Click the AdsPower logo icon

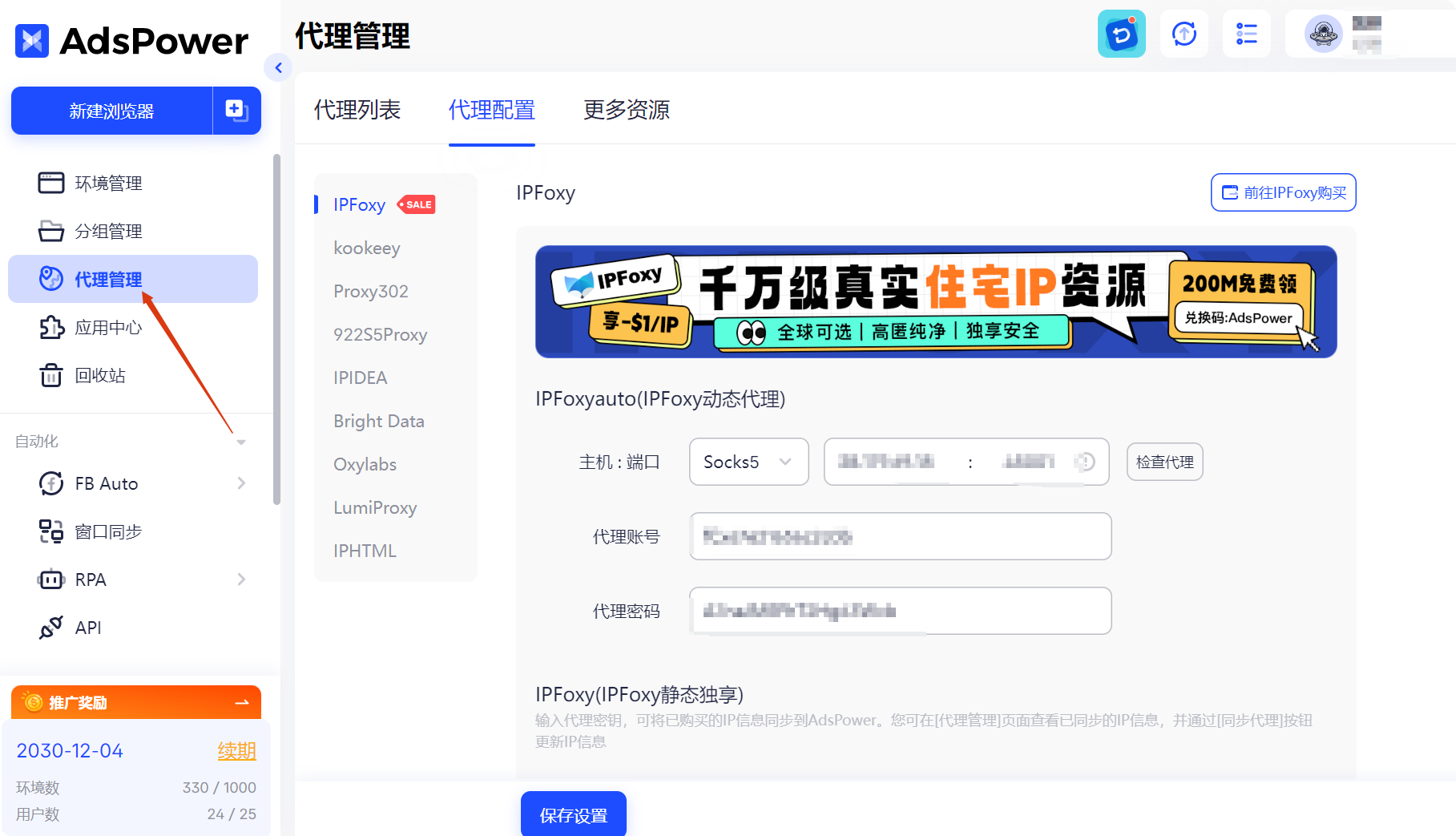tap(32, 41)
